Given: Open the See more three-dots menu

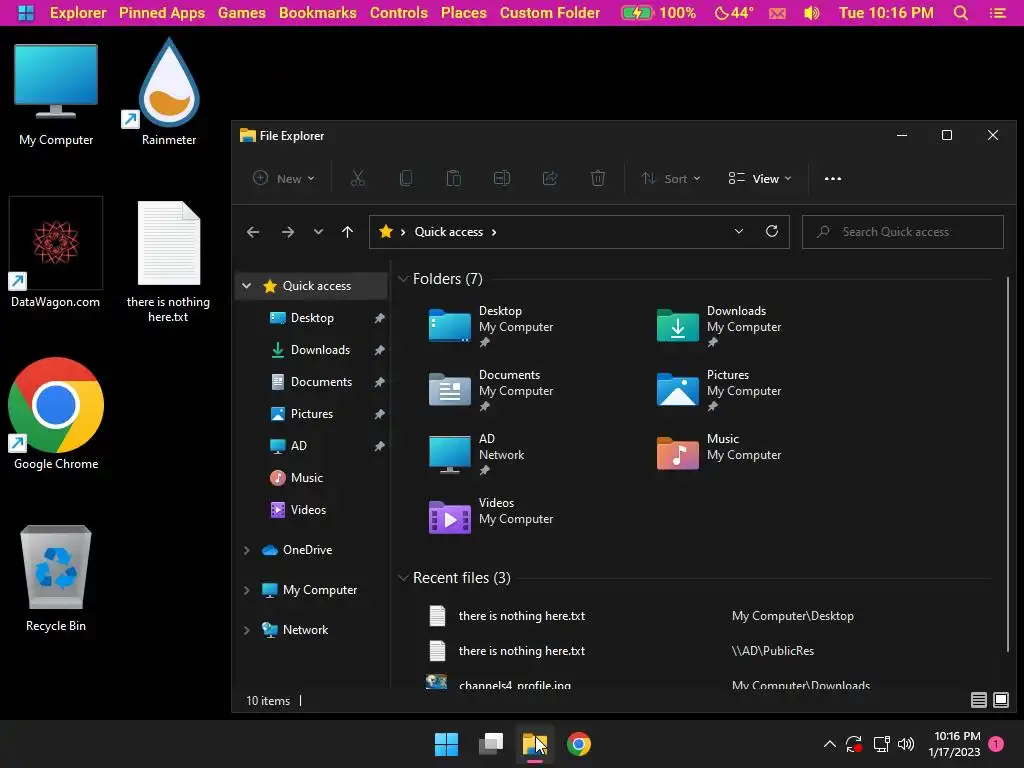Looking at the screenshot, I should click(833, 178).
